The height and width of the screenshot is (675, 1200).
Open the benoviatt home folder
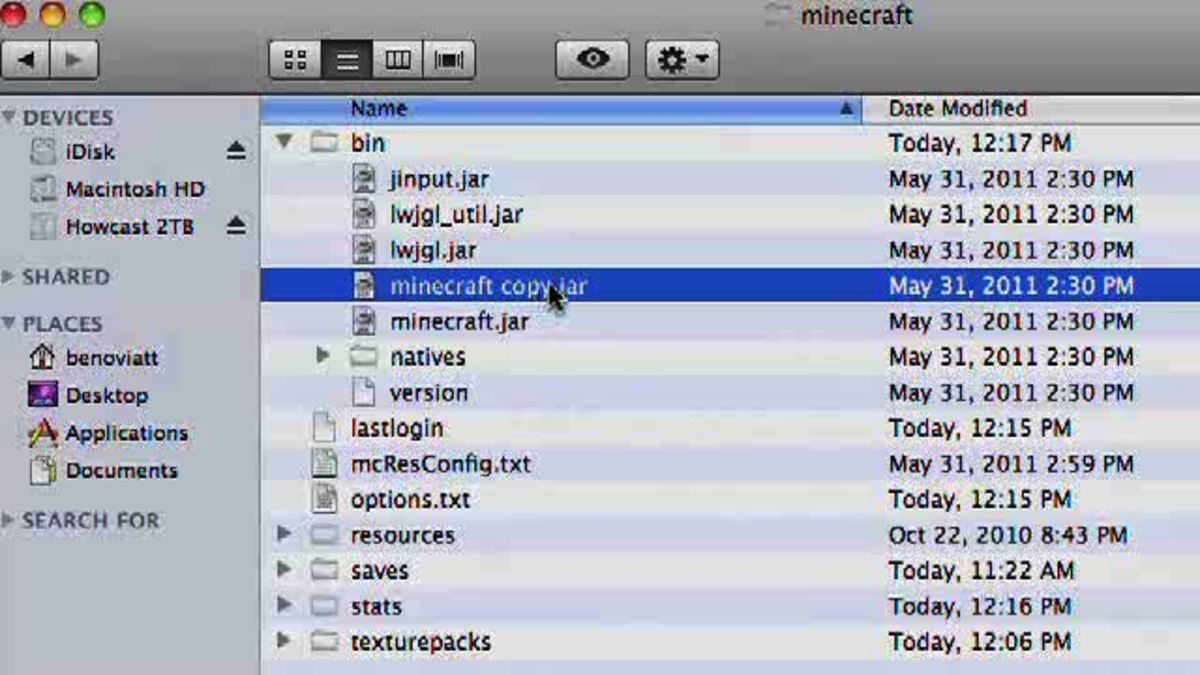click(x=111, y=357)
